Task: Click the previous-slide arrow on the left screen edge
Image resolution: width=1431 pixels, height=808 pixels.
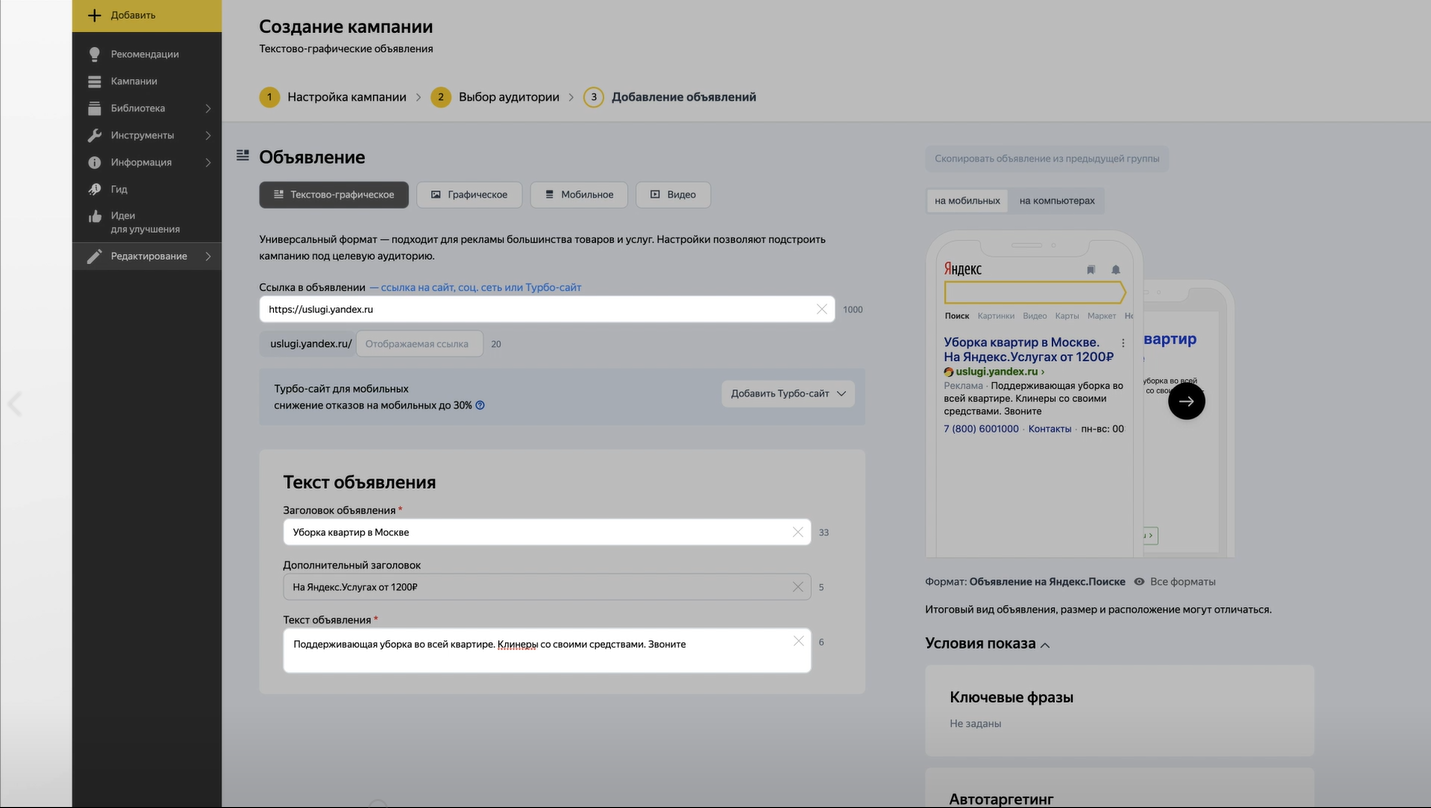Action: coord(14,404)
